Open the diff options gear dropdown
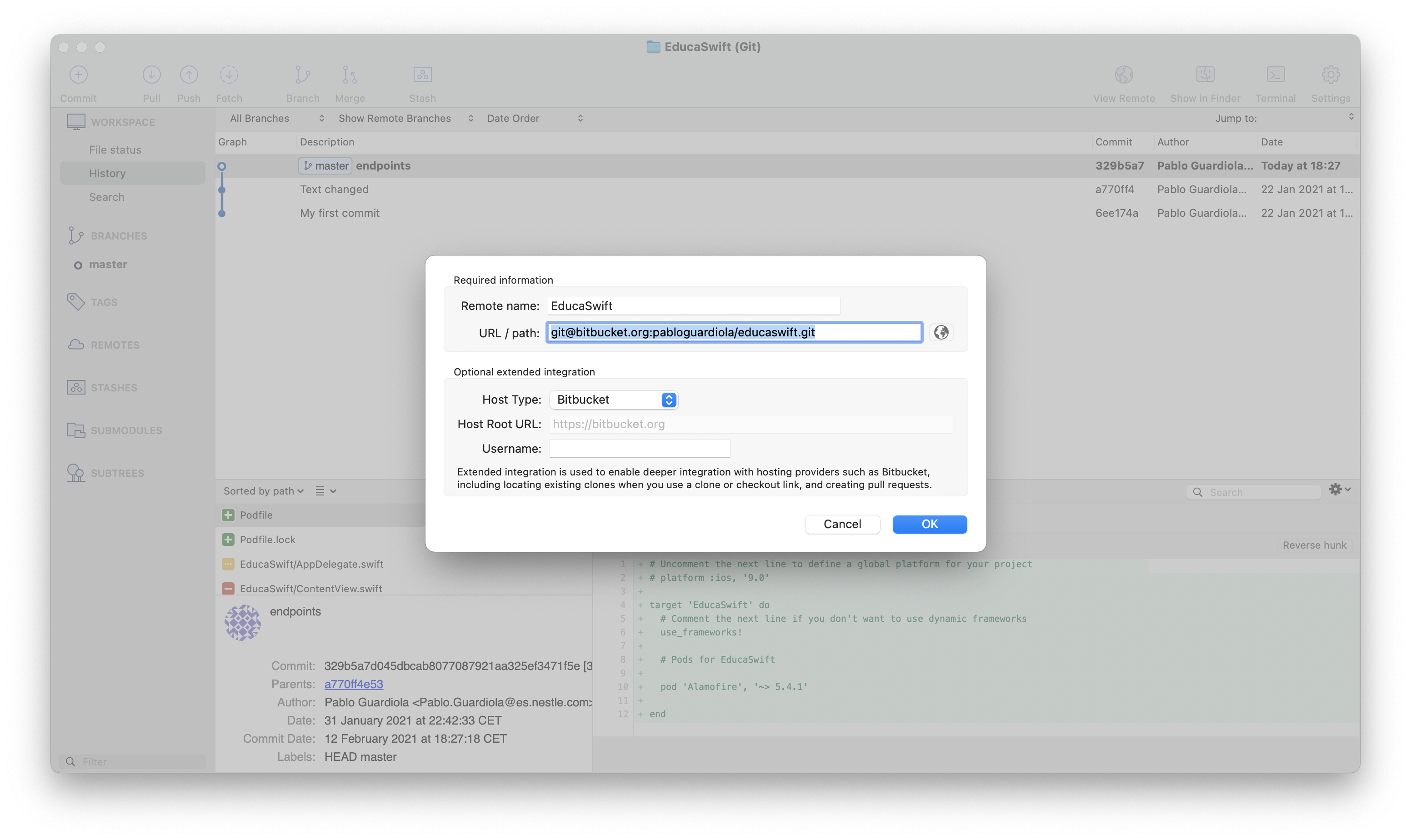Screen dimensions: 1411x840 (x=1340, y=490)
